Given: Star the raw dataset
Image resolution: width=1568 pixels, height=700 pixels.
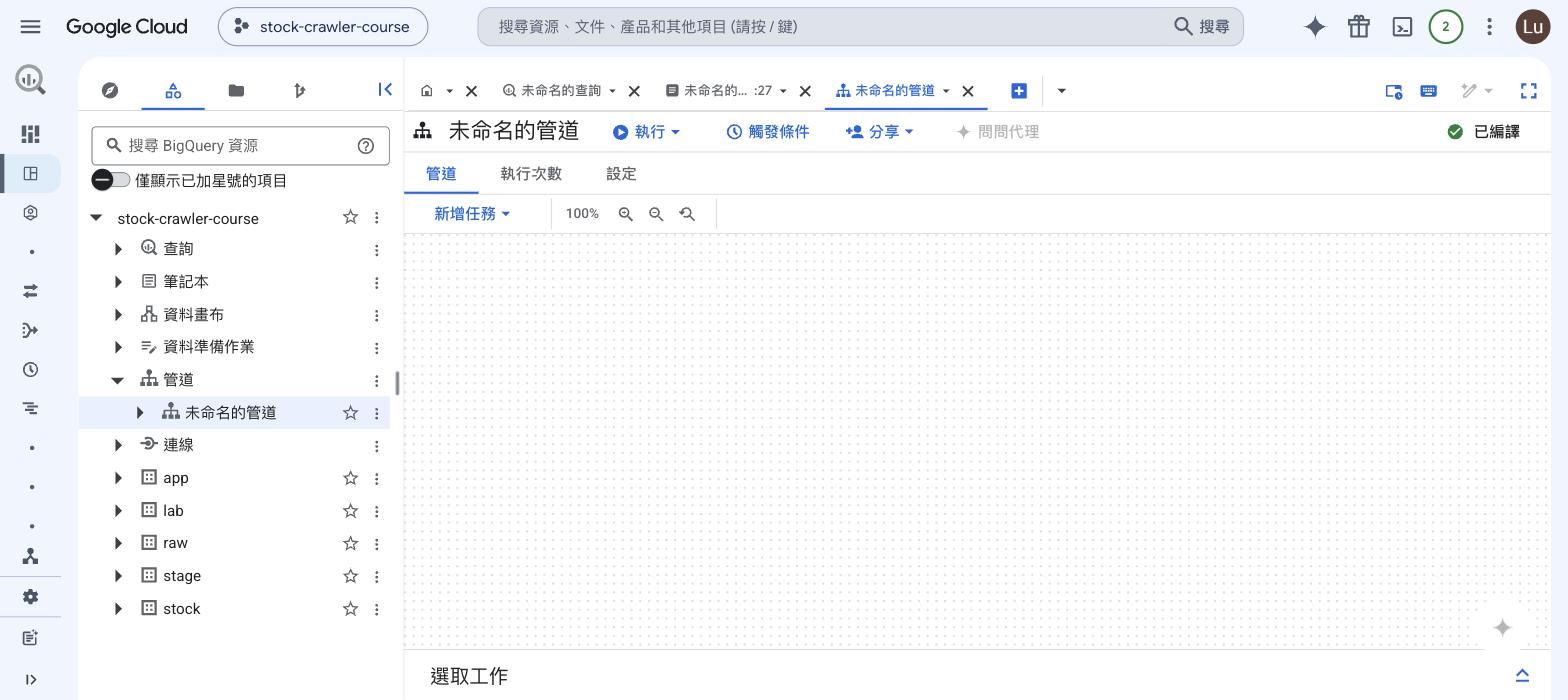Looking at the screenshot, I should pos(350,543).
